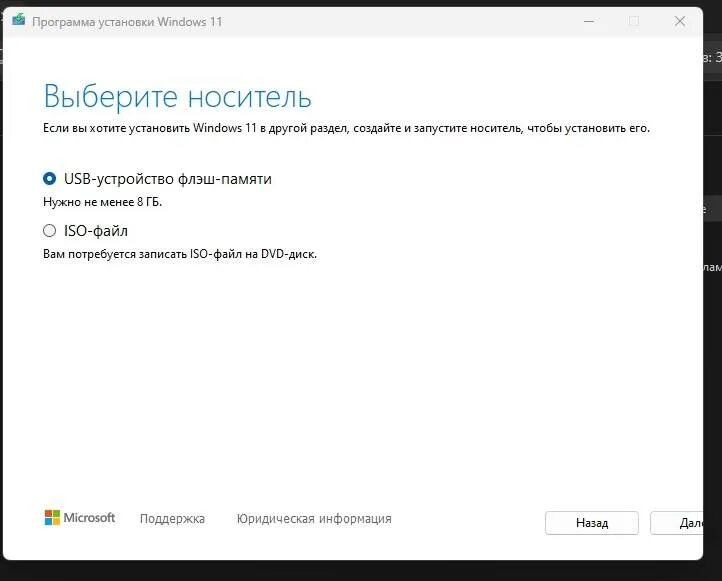Open the Поддержка link
The image size is (722, 581).
pyautogui.click(x=172, y=519)
